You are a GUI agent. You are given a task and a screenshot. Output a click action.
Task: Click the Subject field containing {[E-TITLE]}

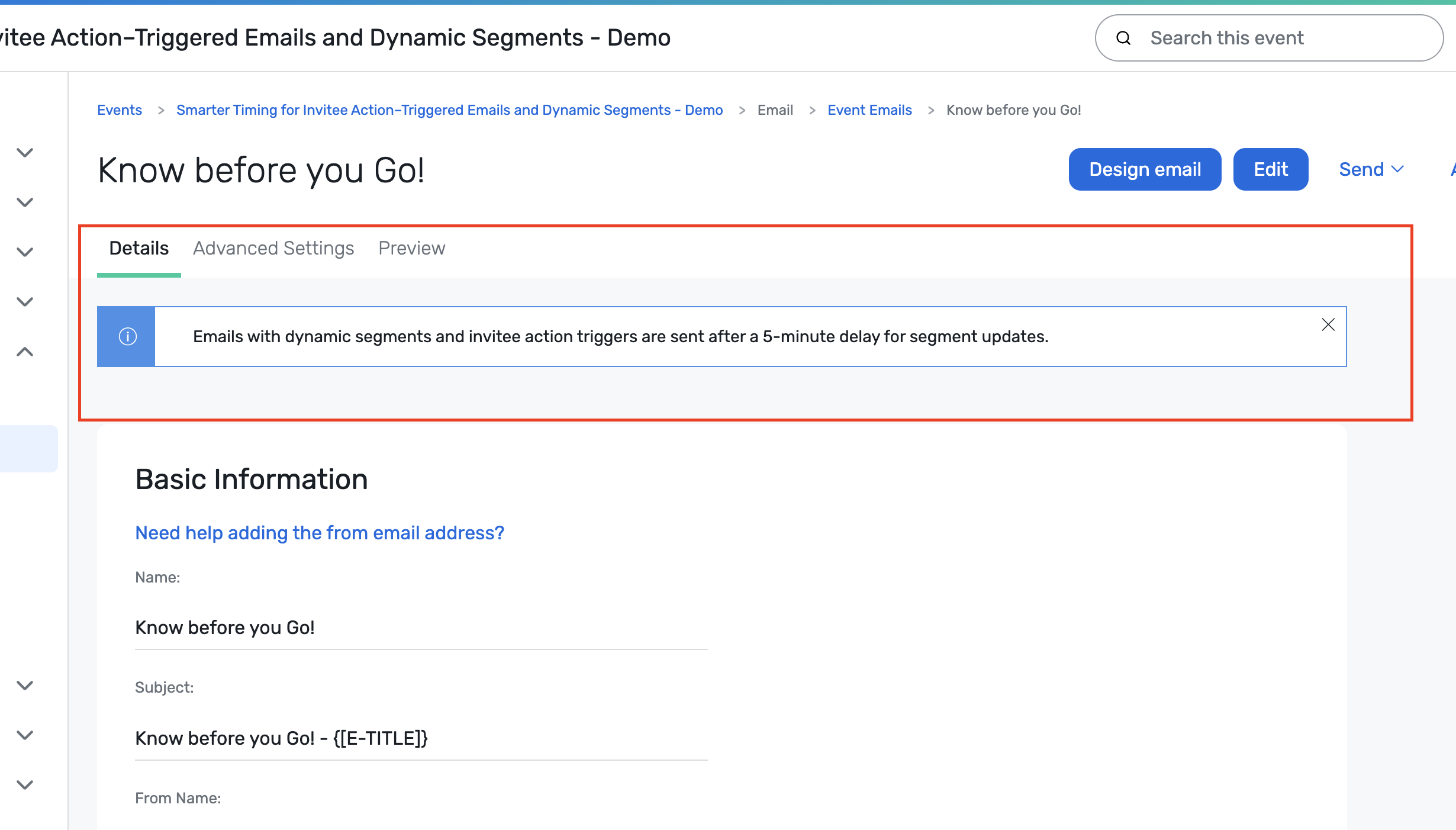pyautogui.click(x=420, y=738)
